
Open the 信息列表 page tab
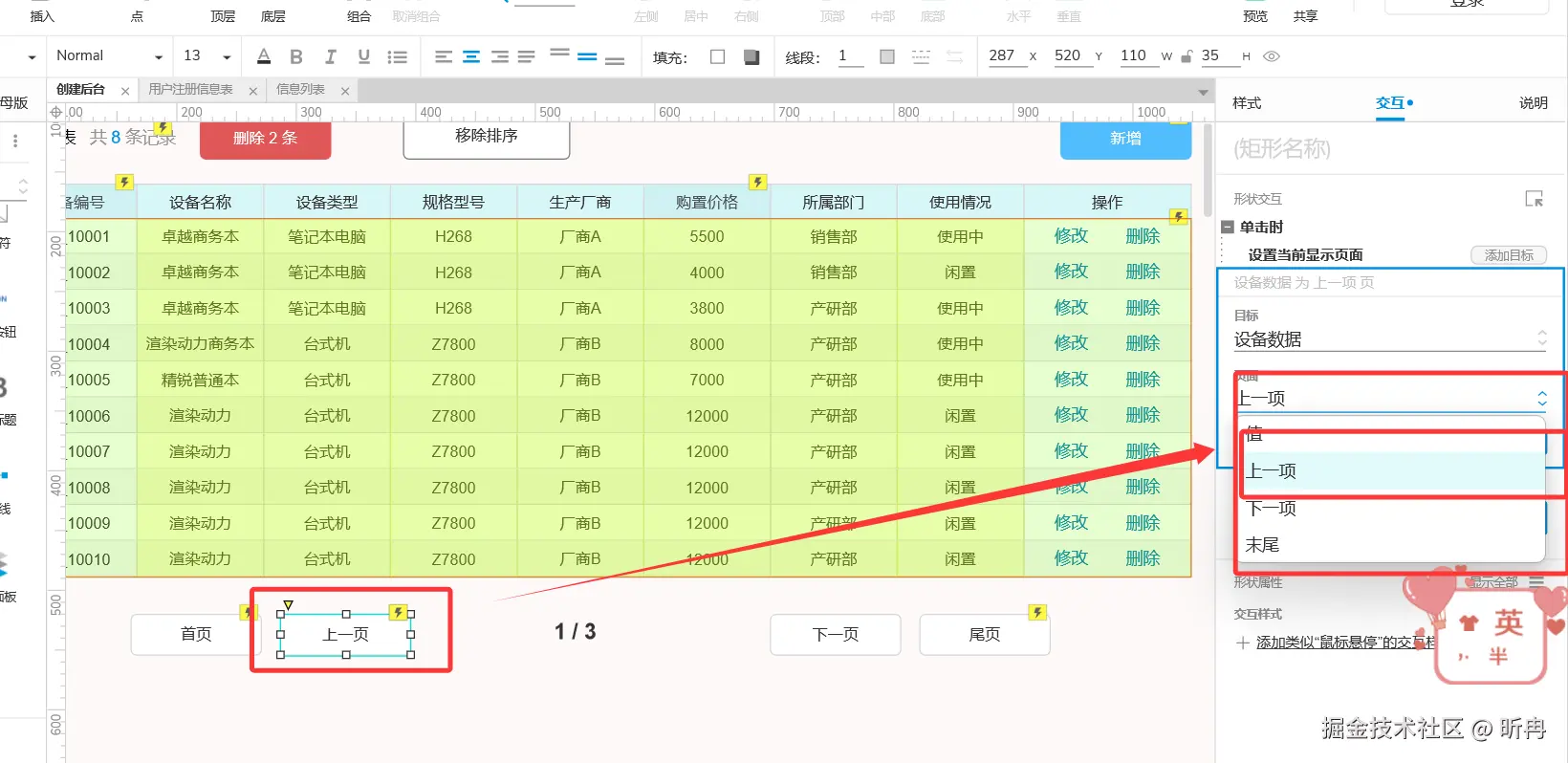(300, 90)
